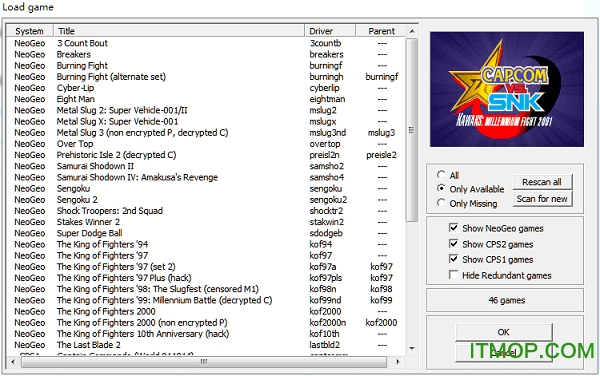
Task: Click the horizontal scrollbar right arrow
Action: (398, 361)
